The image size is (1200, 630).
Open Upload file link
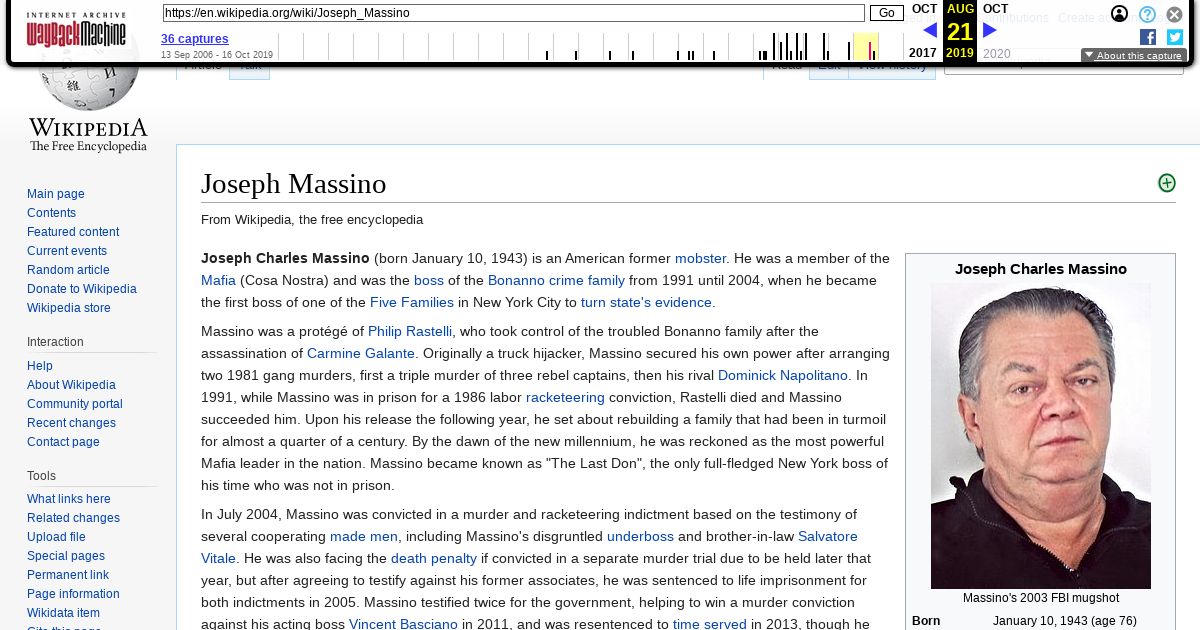[56, 537]
